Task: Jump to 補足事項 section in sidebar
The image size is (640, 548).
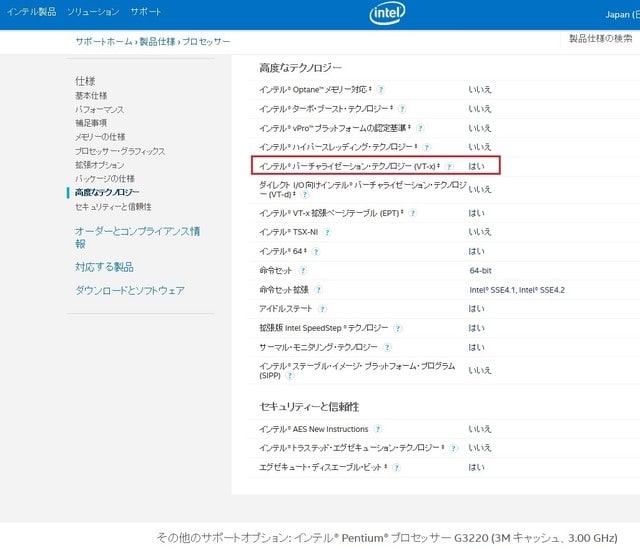Action: tap(91, 123)
